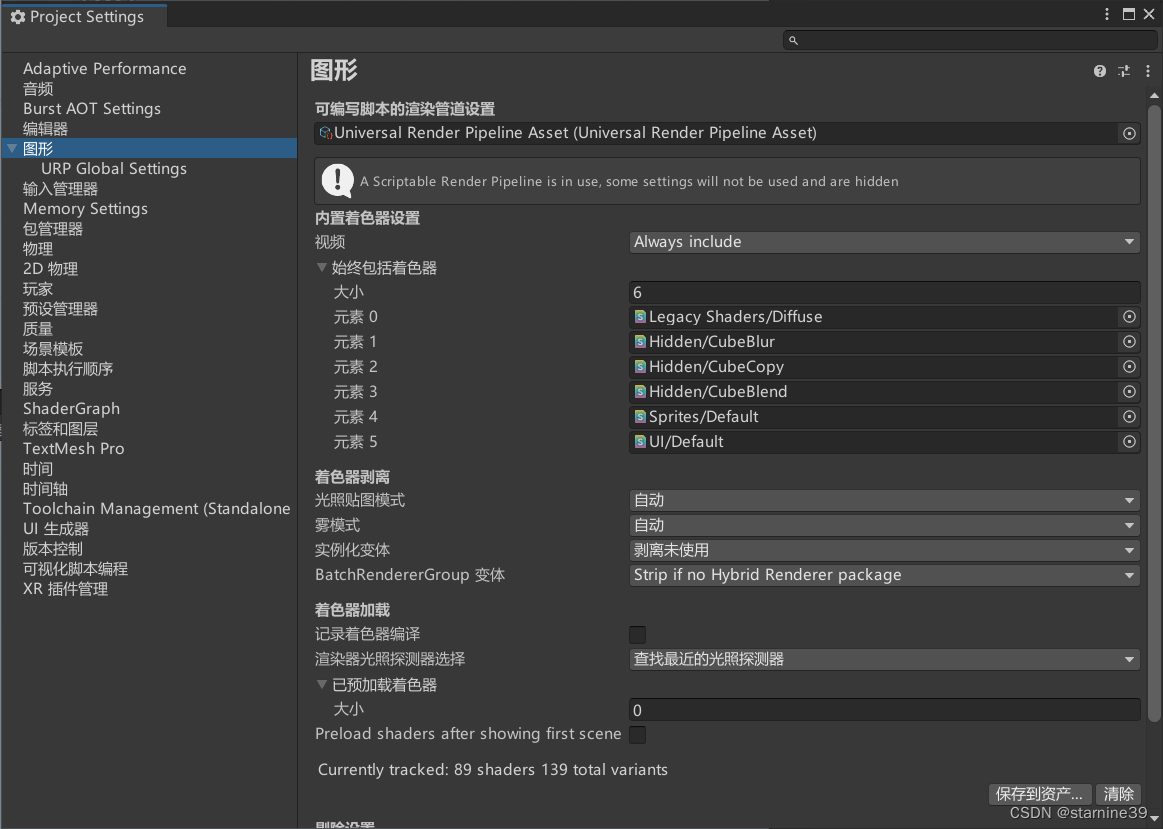Open the help icon for Graphics settings

1099,71
